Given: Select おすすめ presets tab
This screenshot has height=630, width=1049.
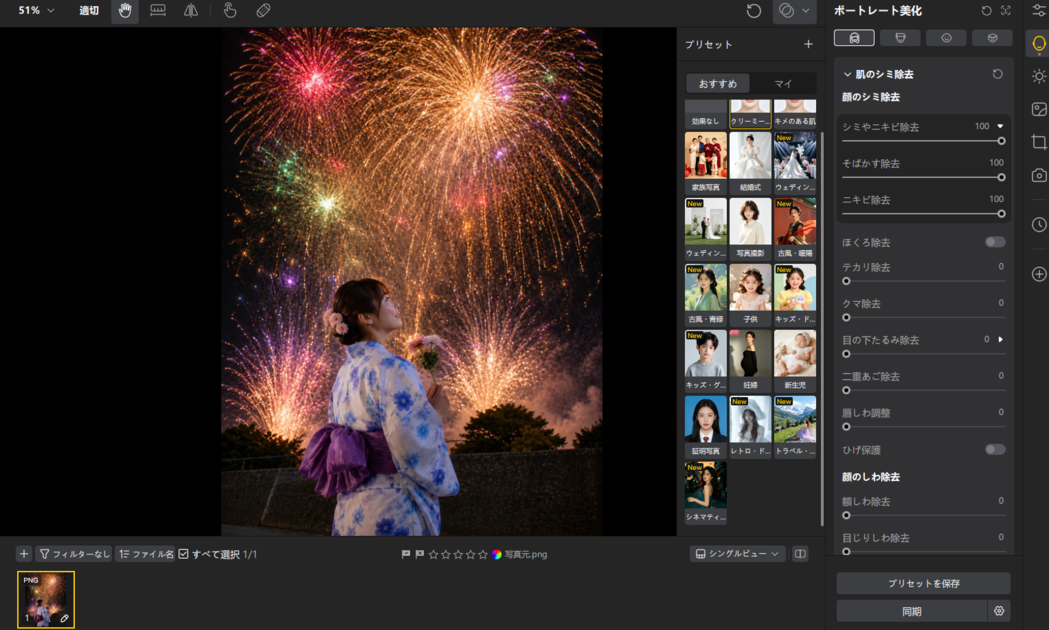Looking at the screenshot, I should (717, 84).
